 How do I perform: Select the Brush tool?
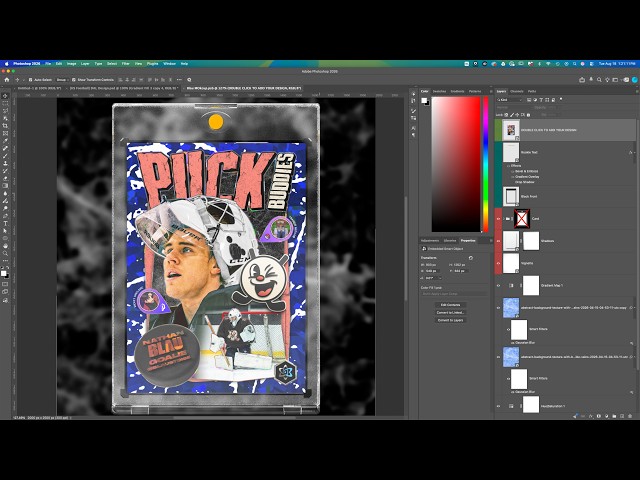(x=5, y=156)
